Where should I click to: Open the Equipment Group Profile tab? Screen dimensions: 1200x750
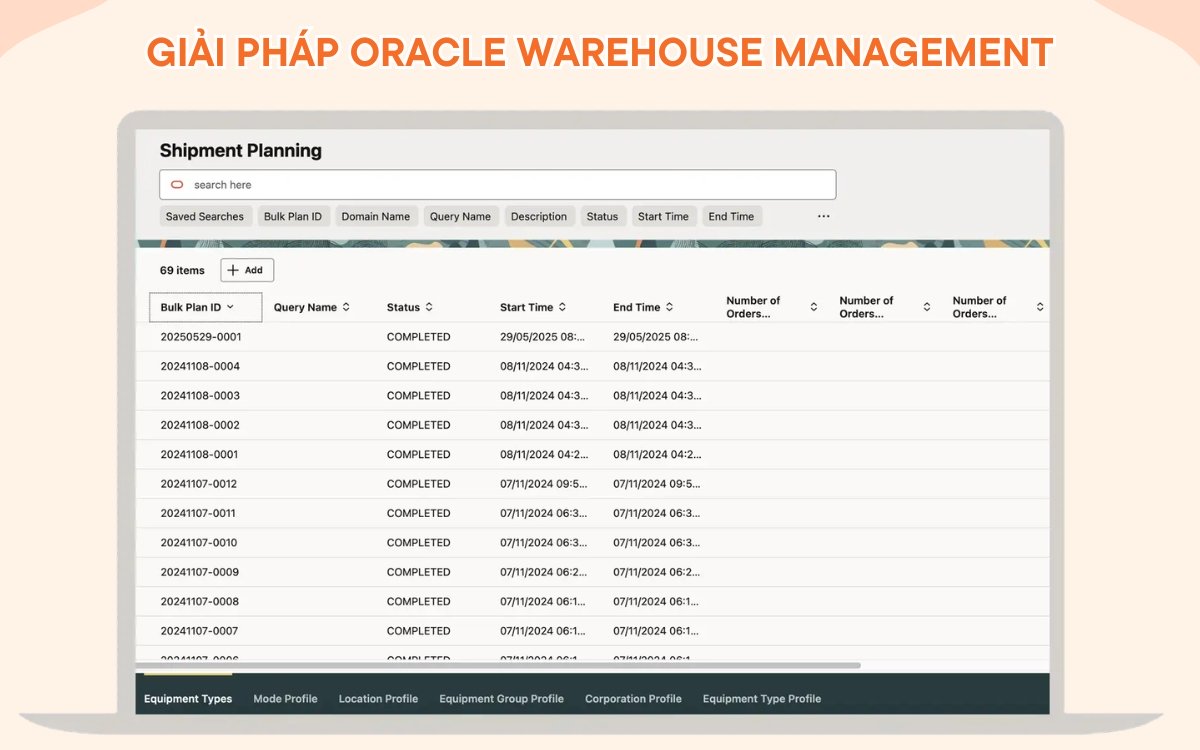point(501,699)
